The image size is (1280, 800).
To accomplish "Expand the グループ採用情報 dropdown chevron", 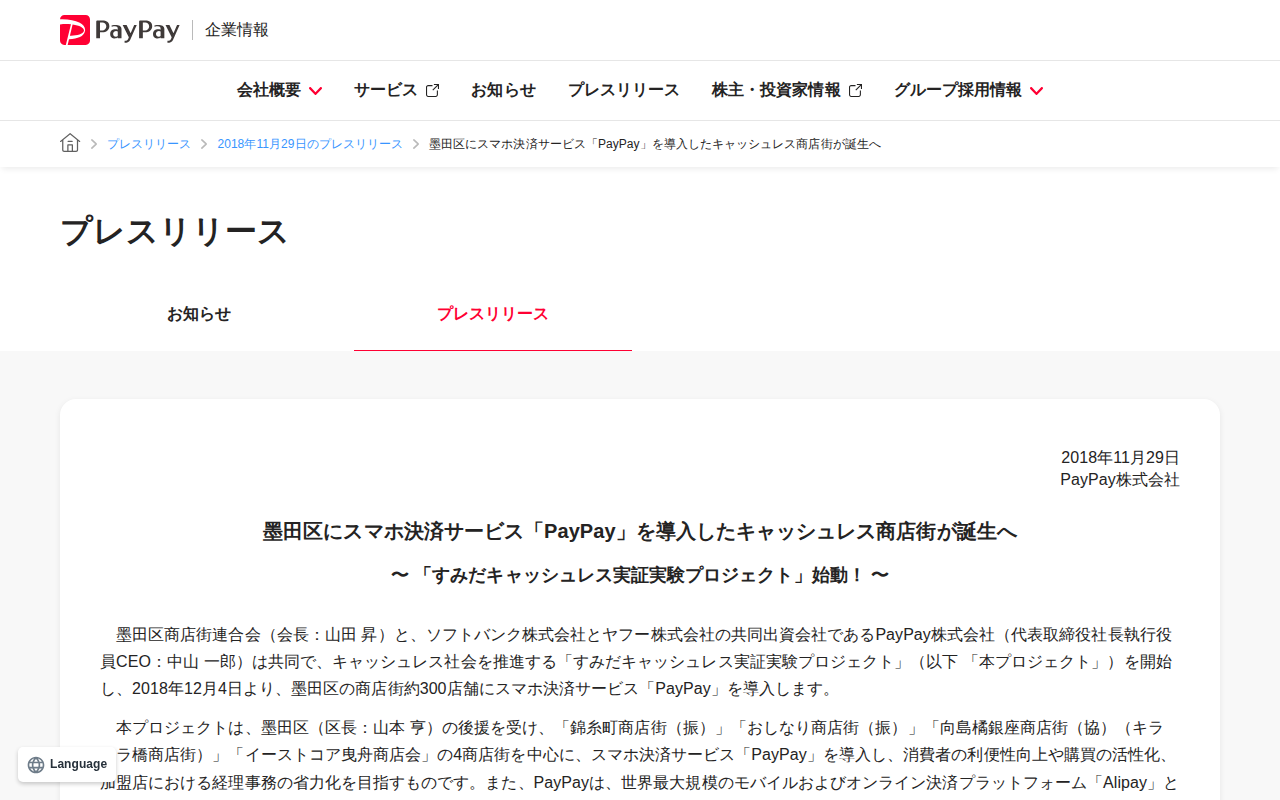I will (x=1036, y=91).
